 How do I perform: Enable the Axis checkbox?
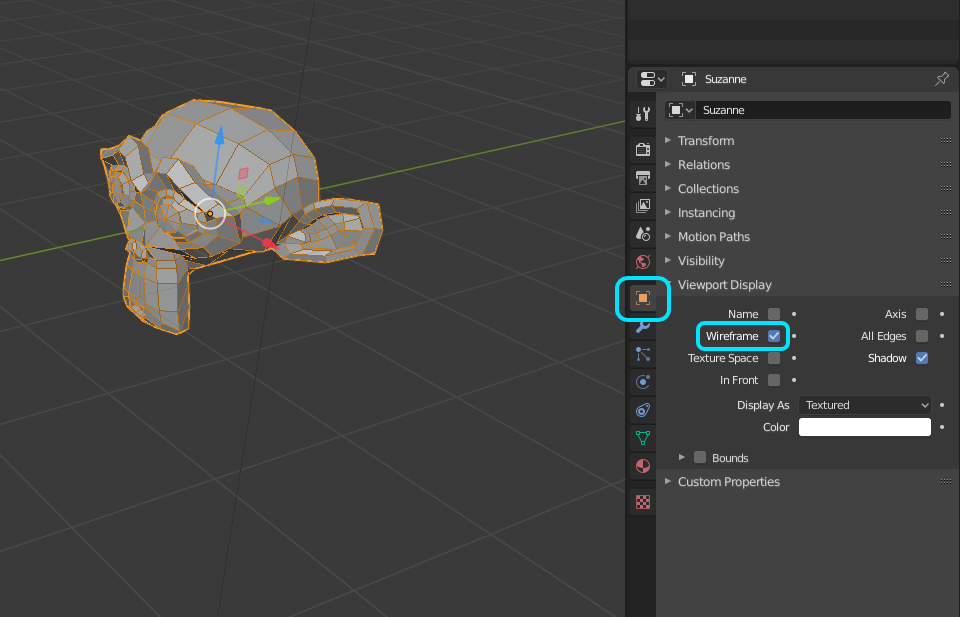tap(922, 314)
